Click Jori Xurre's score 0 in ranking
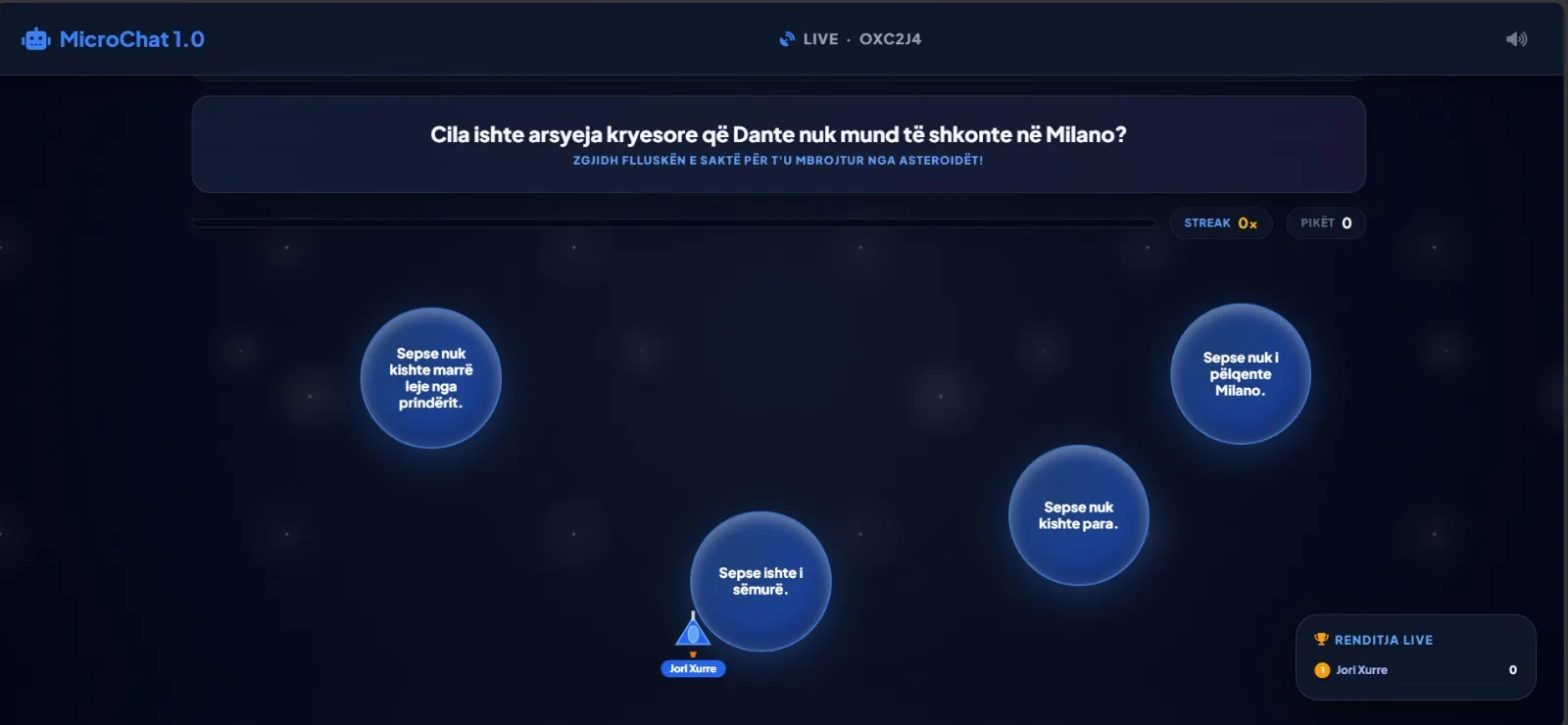The image size is (1568, 725). click(x=1513, y=670)
